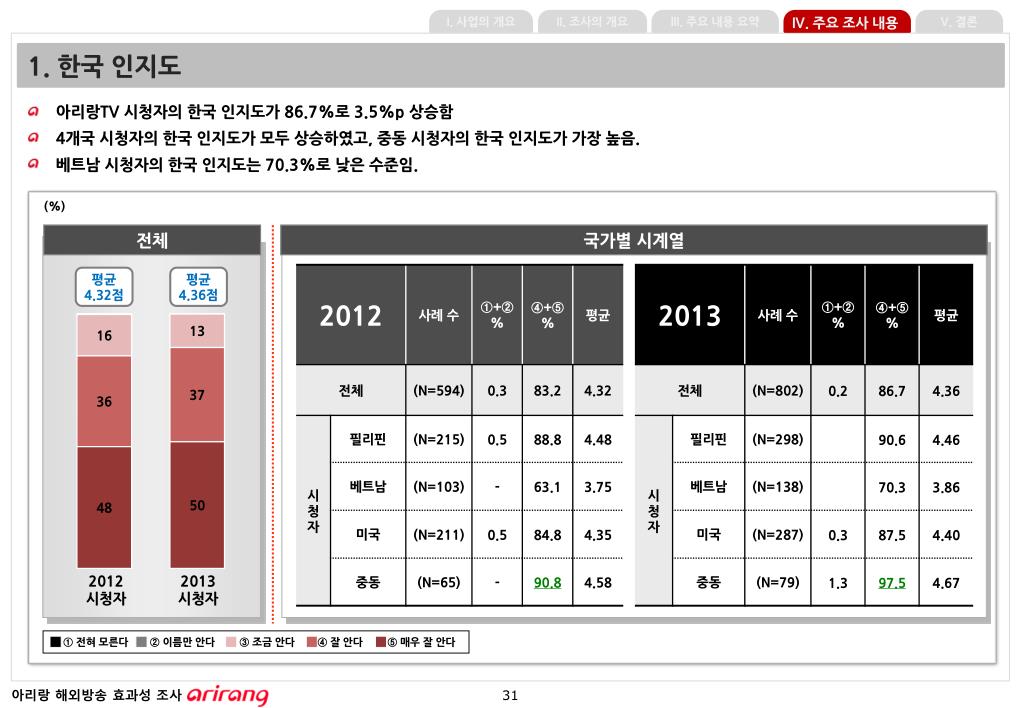Click the '국가별 시계열' panel header
This screenshot has width=1023, height=708.
pos(634,240)
